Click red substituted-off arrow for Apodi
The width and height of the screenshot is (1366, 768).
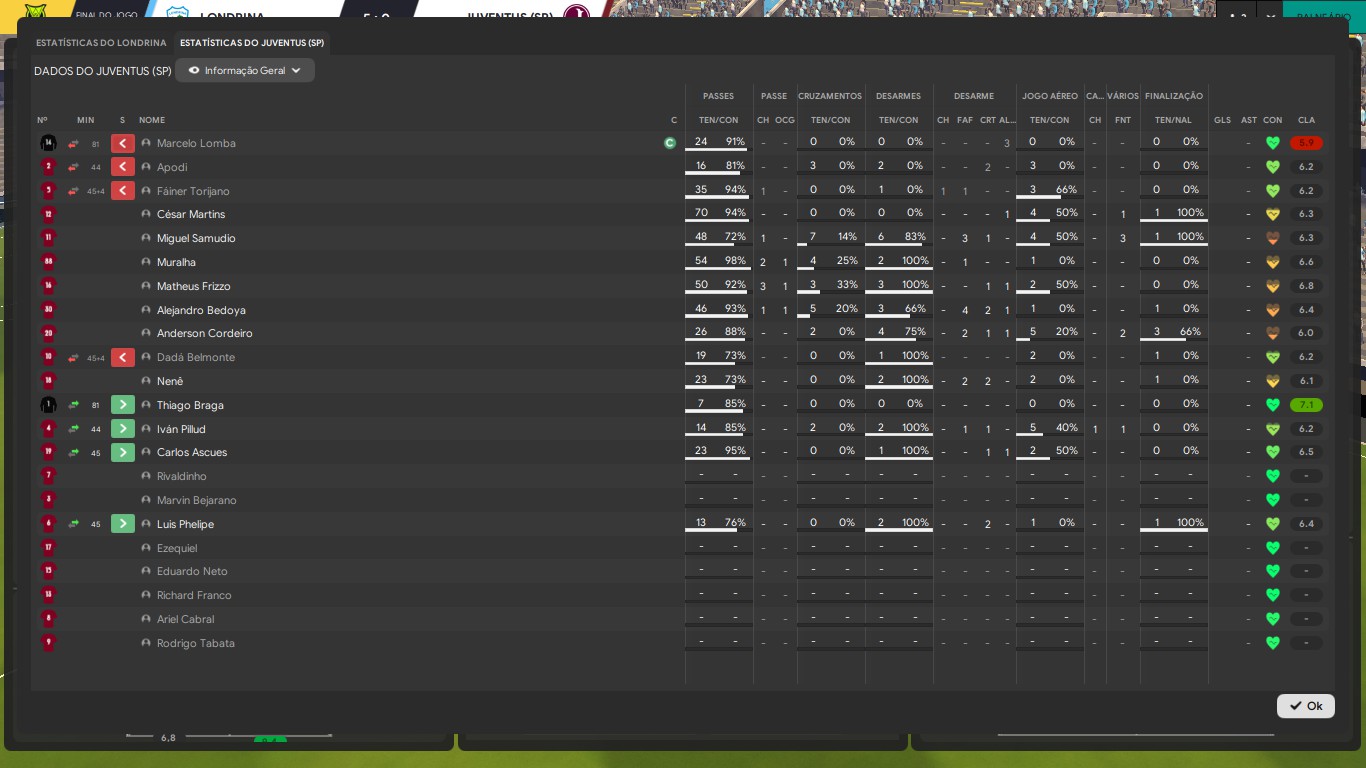[123, 167]
